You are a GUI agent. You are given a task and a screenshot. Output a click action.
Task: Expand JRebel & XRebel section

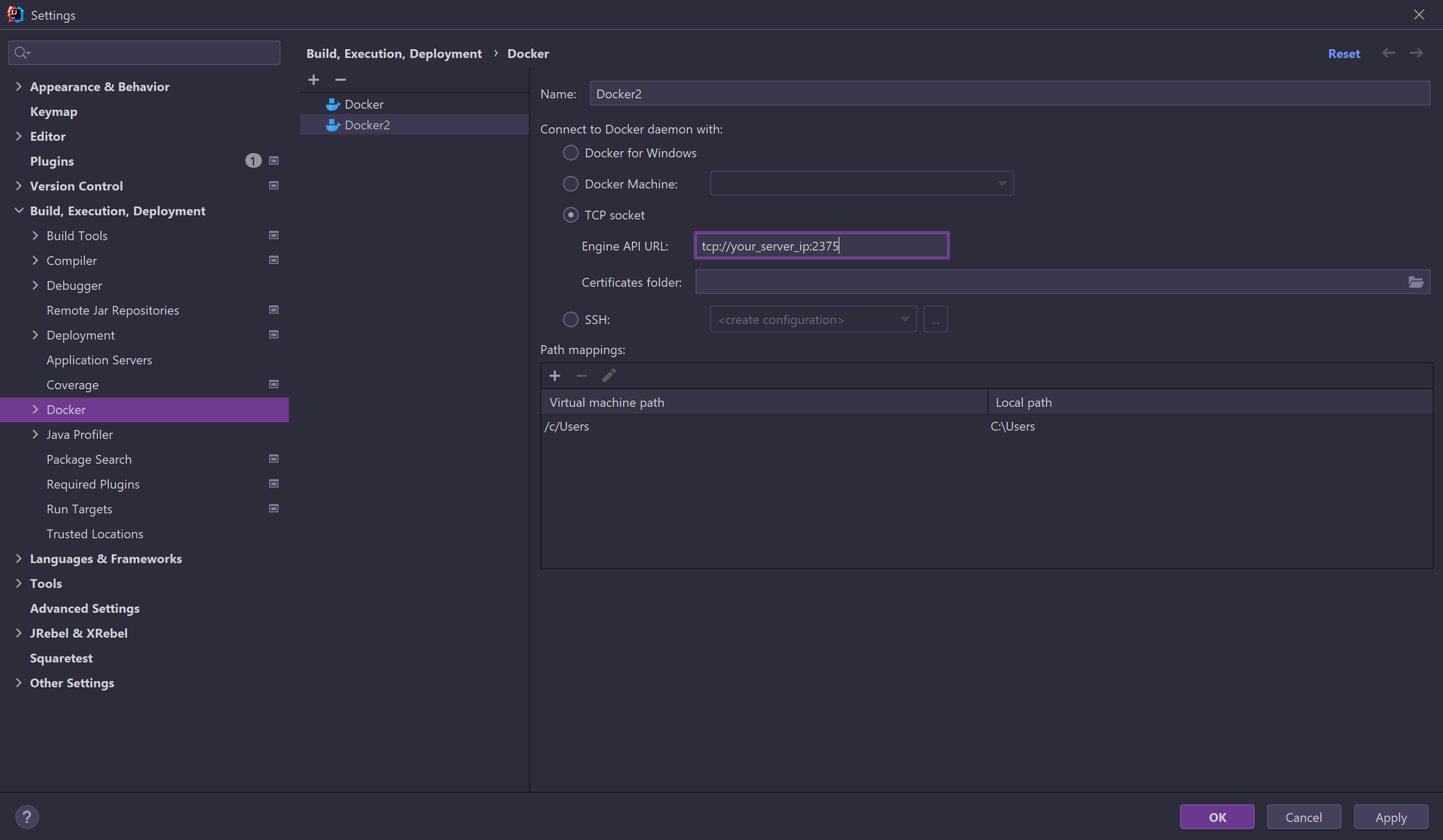click(18, 633)
